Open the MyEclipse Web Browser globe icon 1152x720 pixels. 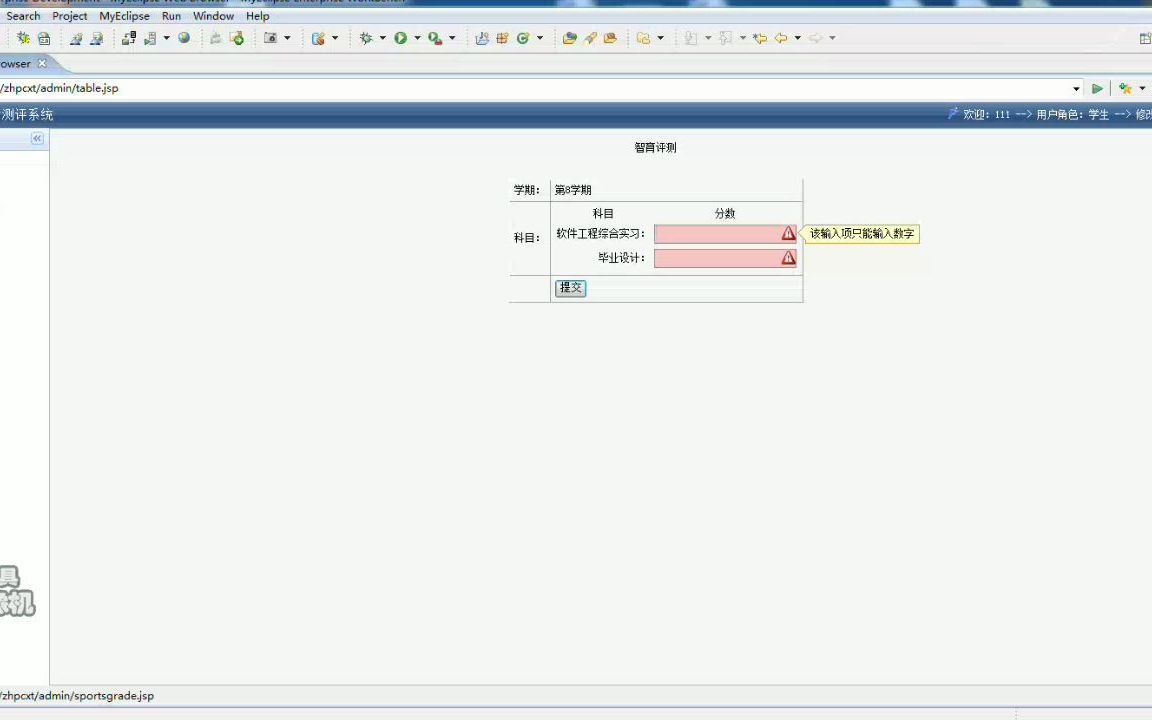click(185, 37)
